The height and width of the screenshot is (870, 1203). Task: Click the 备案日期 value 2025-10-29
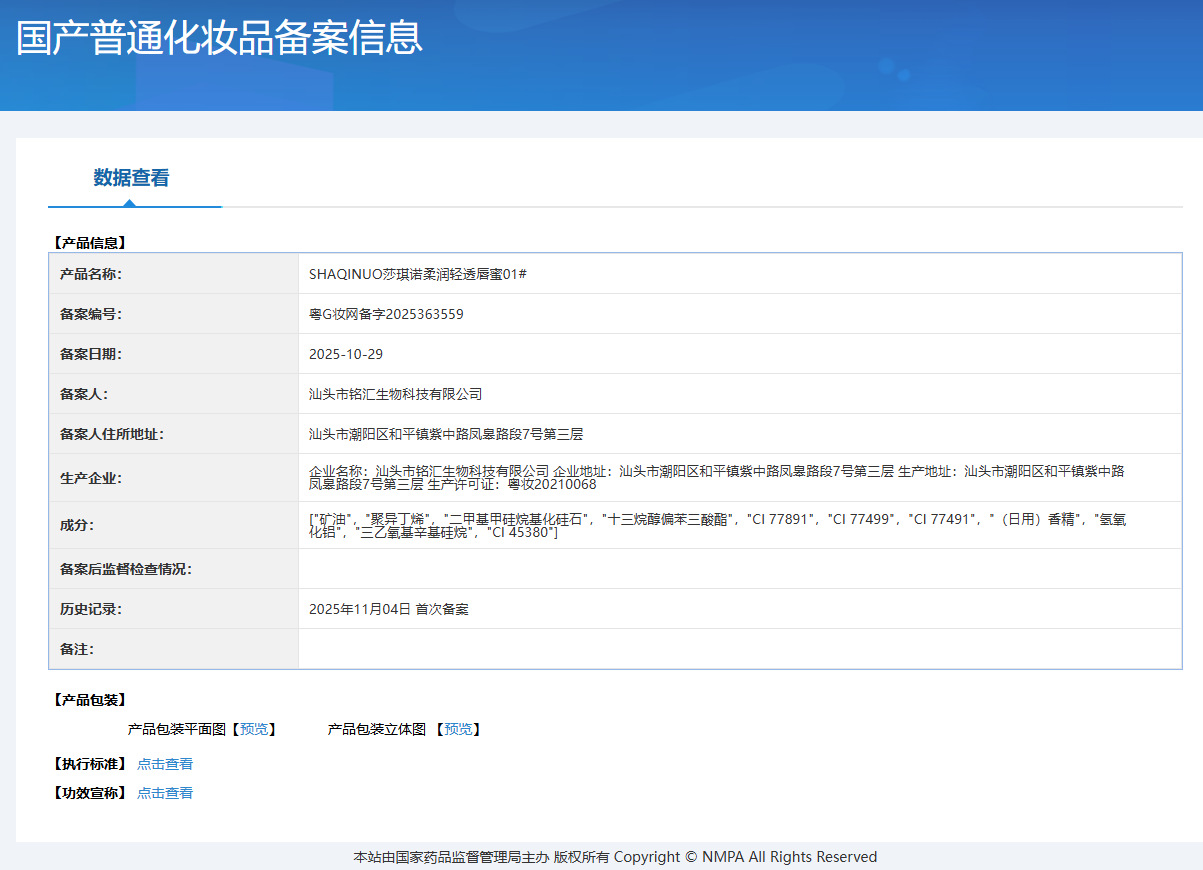point(346,354)
